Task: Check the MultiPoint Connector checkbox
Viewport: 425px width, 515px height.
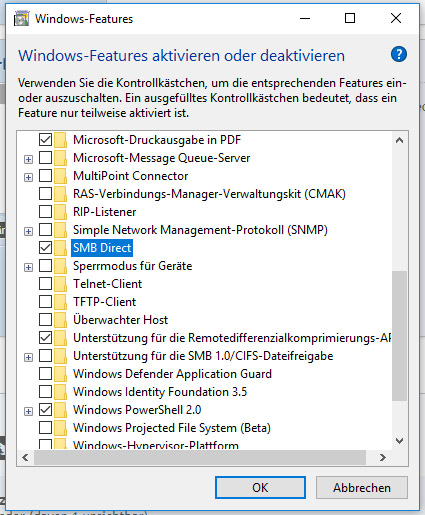Action: pos(45,176)
